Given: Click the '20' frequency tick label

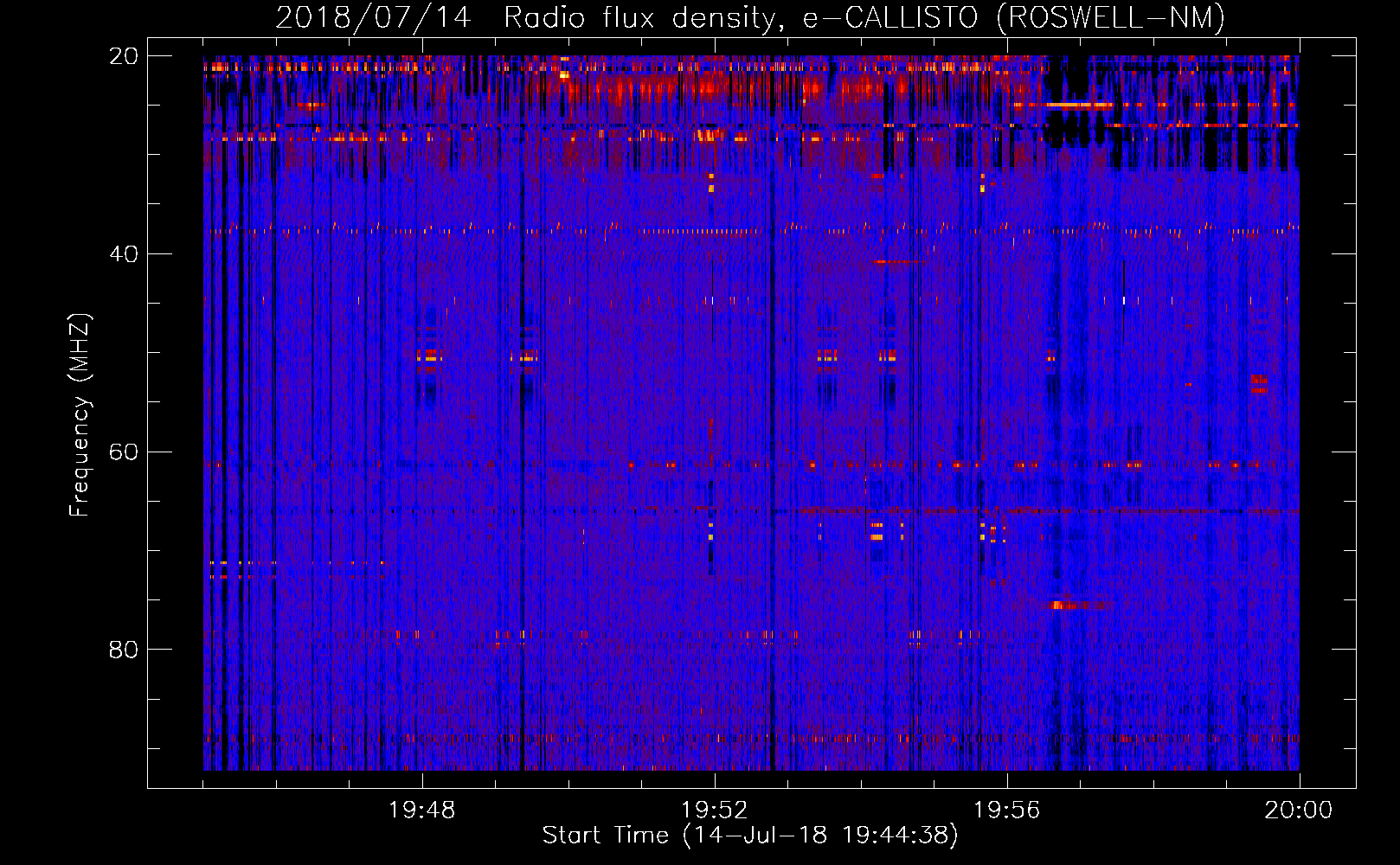Looking at the screenshot, I should tap(124, 55).
